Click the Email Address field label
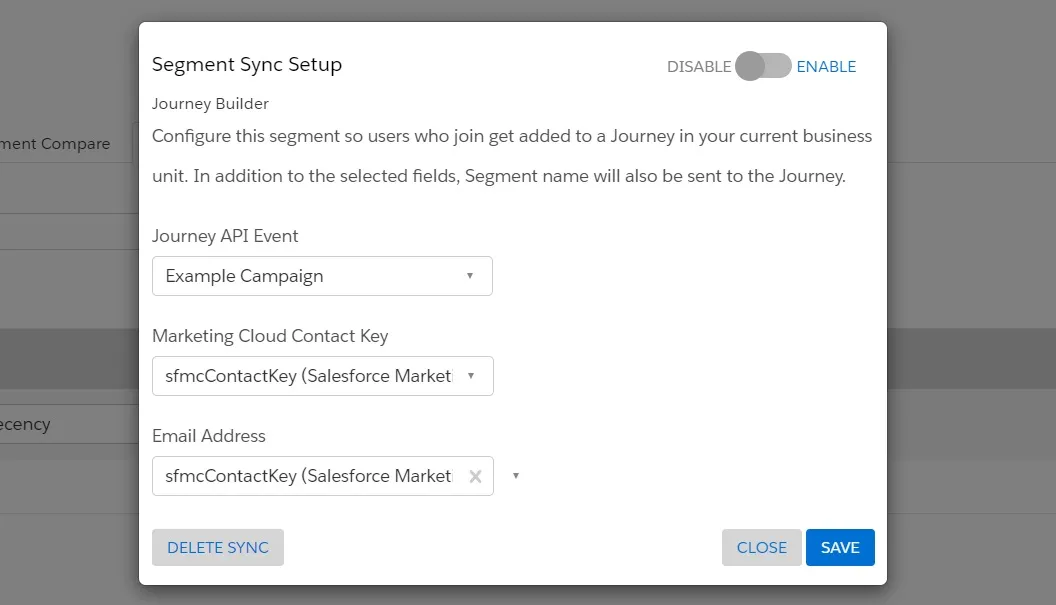 tap(209, 436)
